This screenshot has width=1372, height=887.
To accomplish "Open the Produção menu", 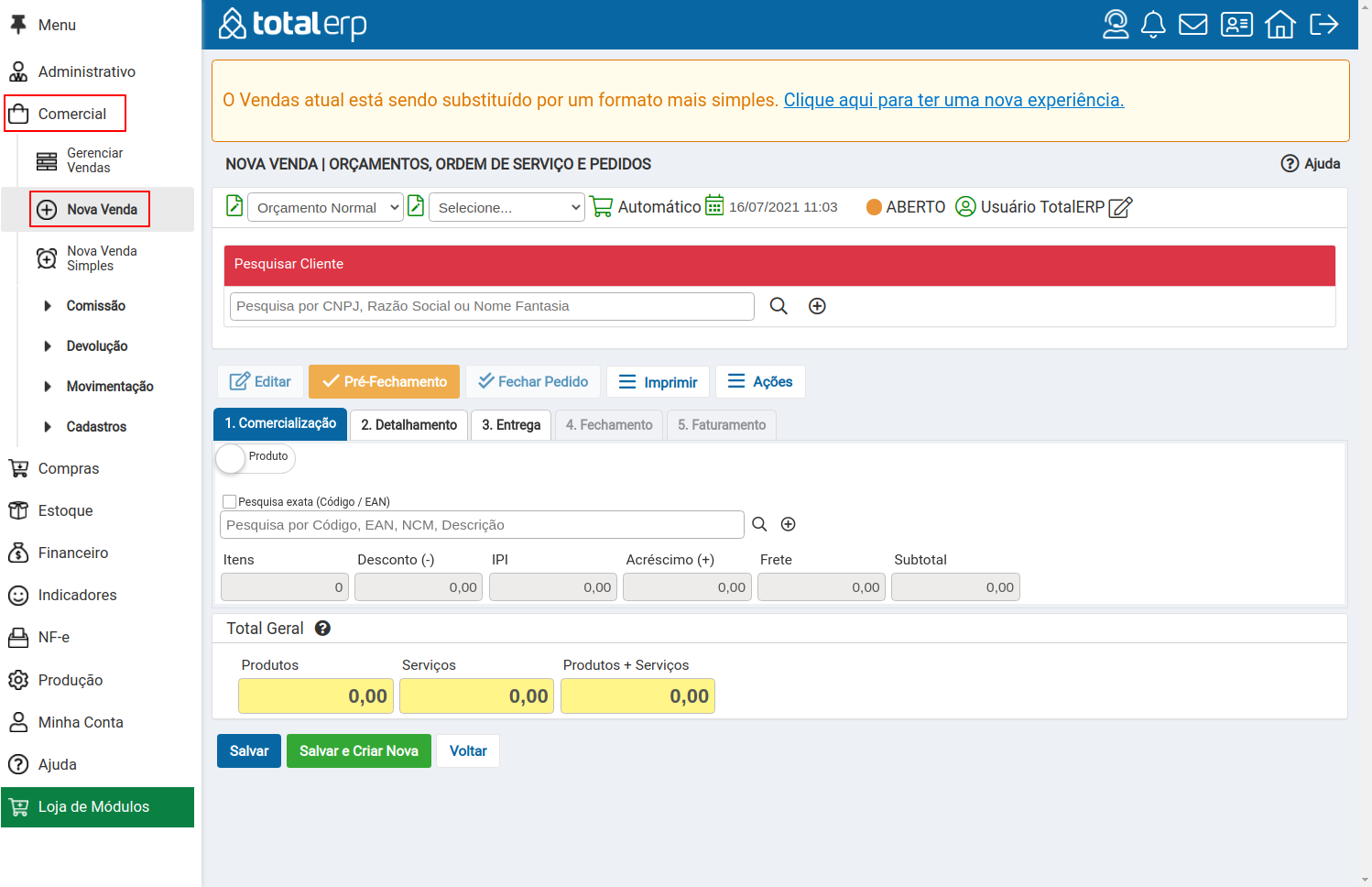I will 70,680.
